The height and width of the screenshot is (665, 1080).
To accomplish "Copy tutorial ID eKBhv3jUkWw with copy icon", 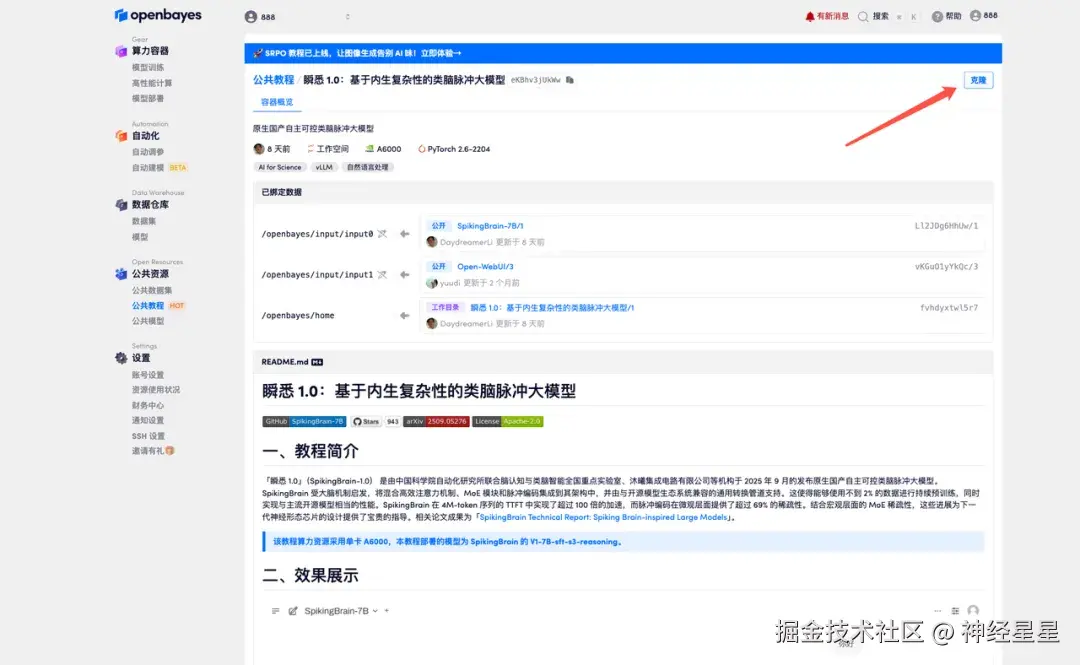I will pos(570,80).
